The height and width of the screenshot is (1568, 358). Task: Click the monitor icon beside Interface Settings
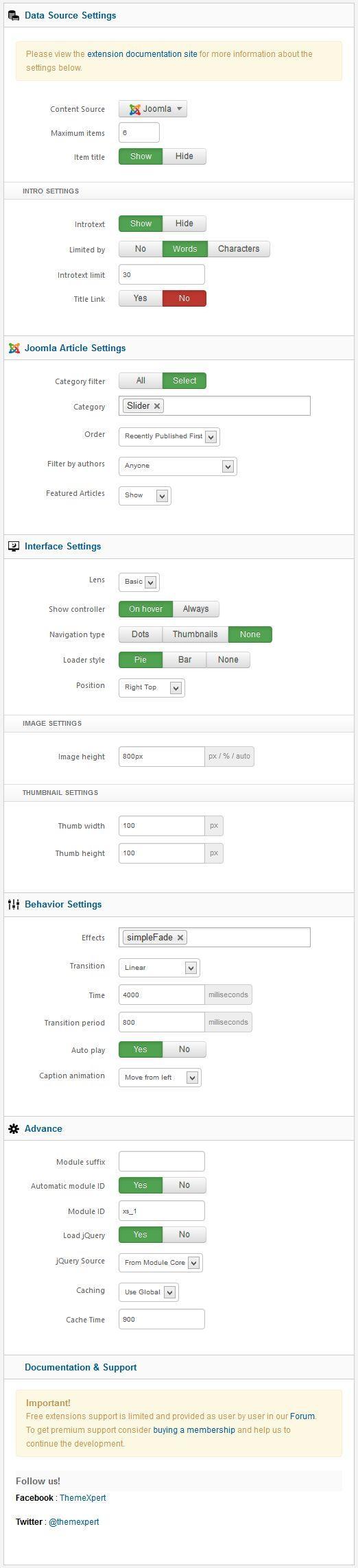point(14,546)
